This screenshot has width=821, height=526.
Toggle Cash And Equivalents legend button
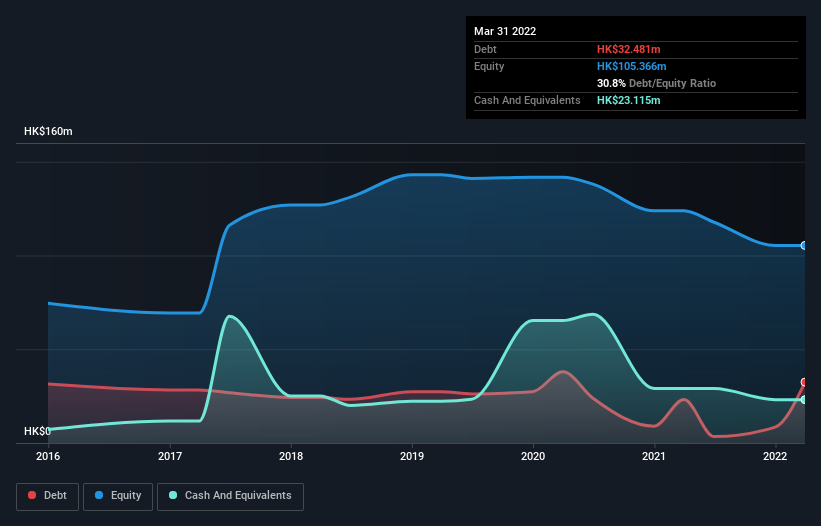click(x=230, y=496)
